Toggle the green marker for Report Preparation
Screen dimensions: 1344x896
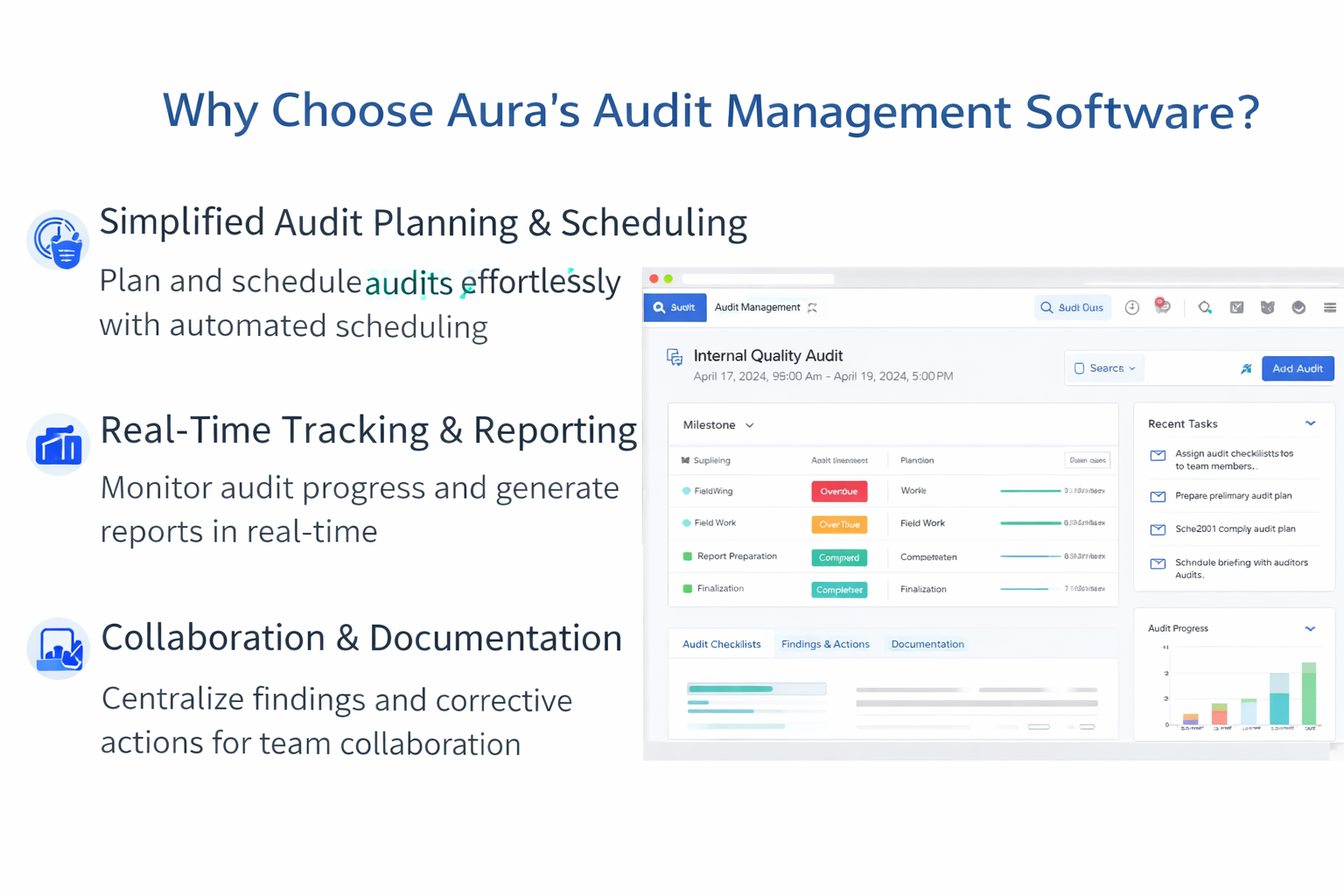[x=687, y=556]
